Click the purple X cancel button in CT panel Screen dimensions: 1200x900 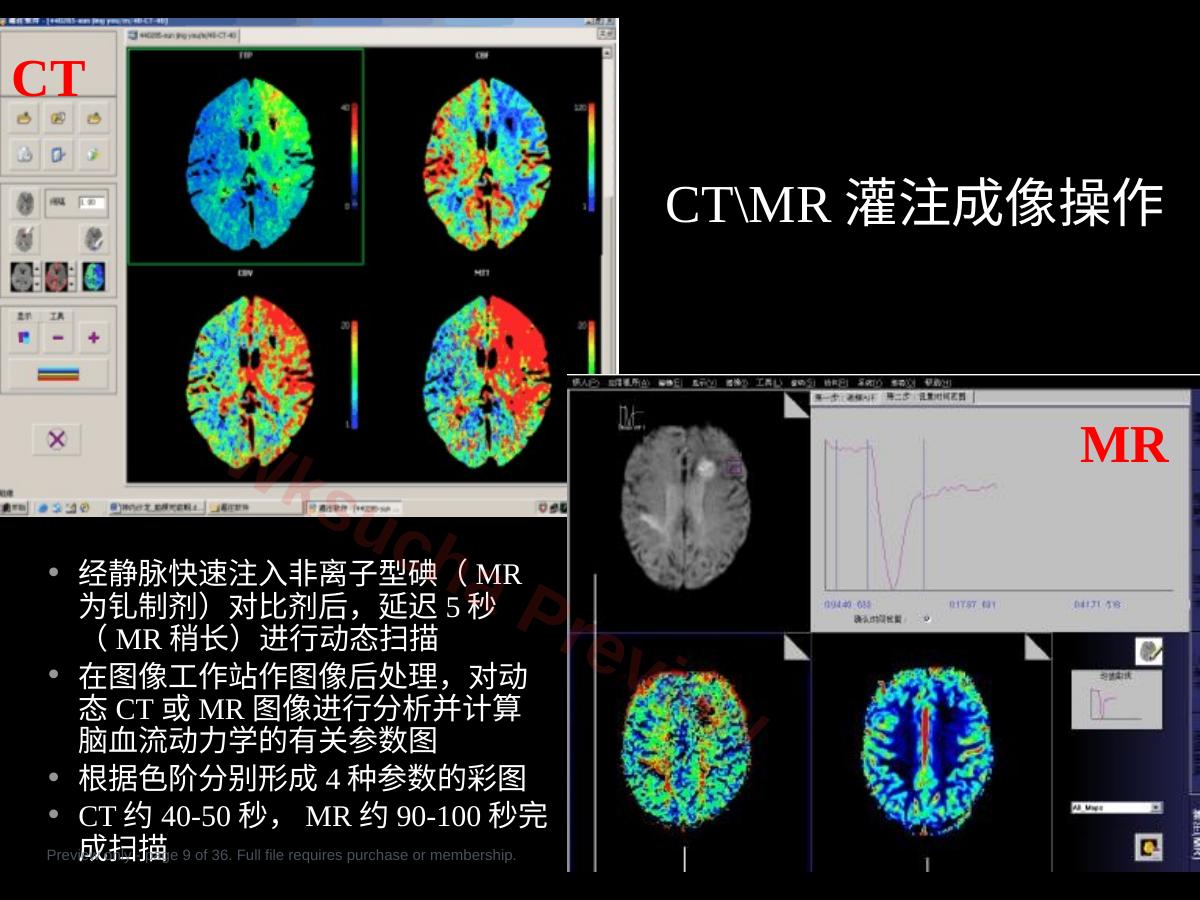pos(57,439)
